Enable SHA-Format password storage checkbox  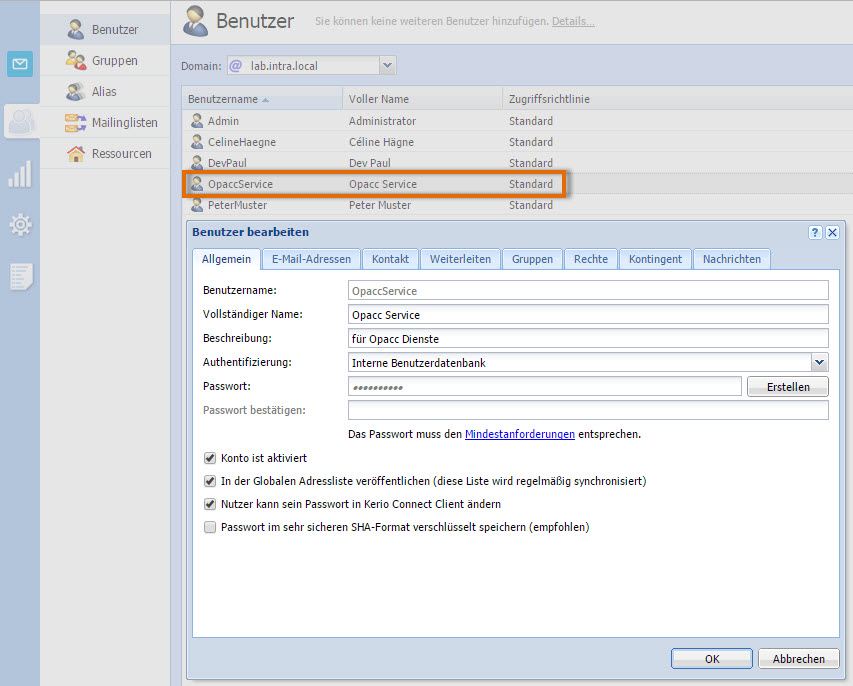[x=209, y=527]
